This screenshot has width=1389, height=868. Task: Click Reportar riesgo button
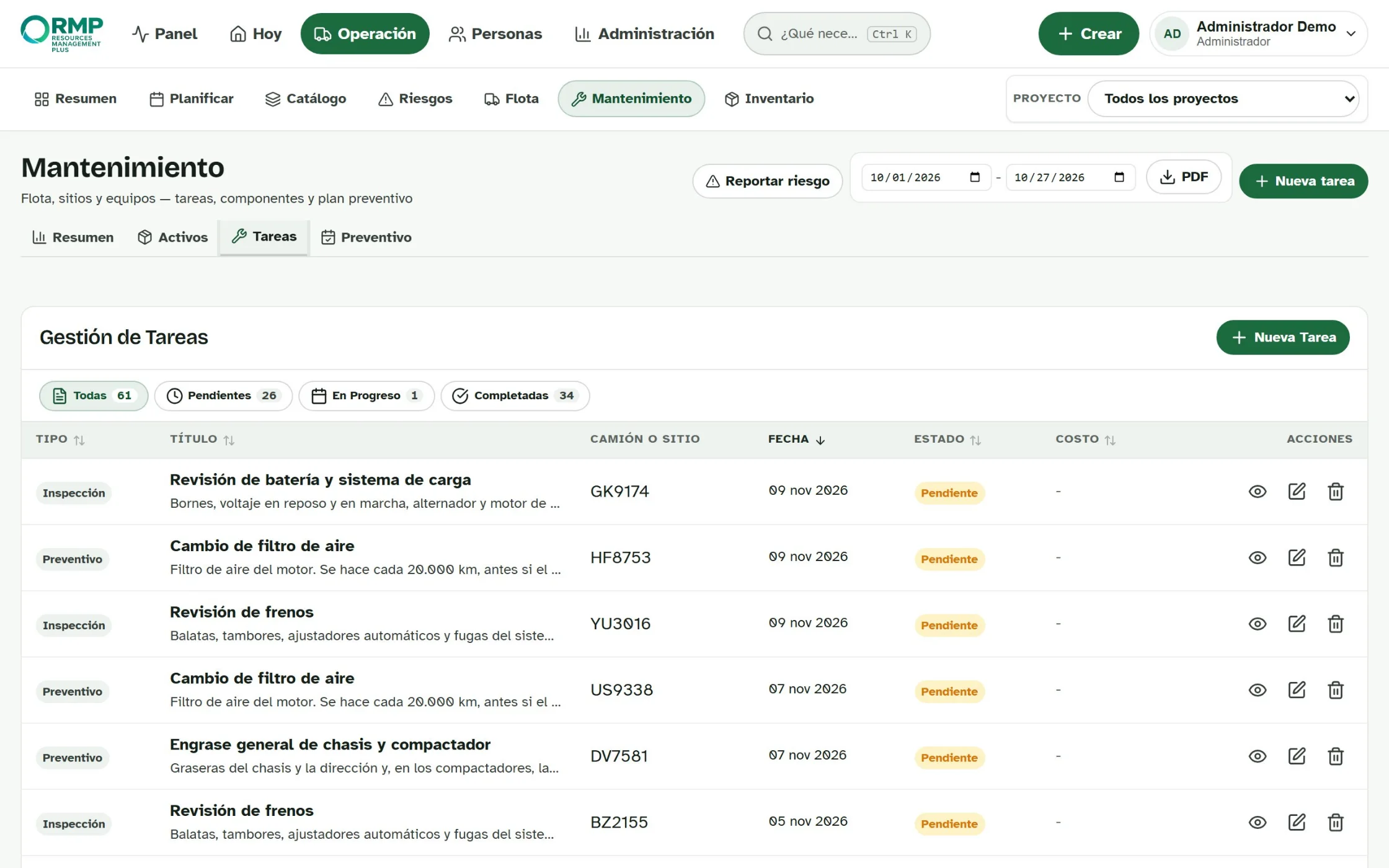(767, 181)
